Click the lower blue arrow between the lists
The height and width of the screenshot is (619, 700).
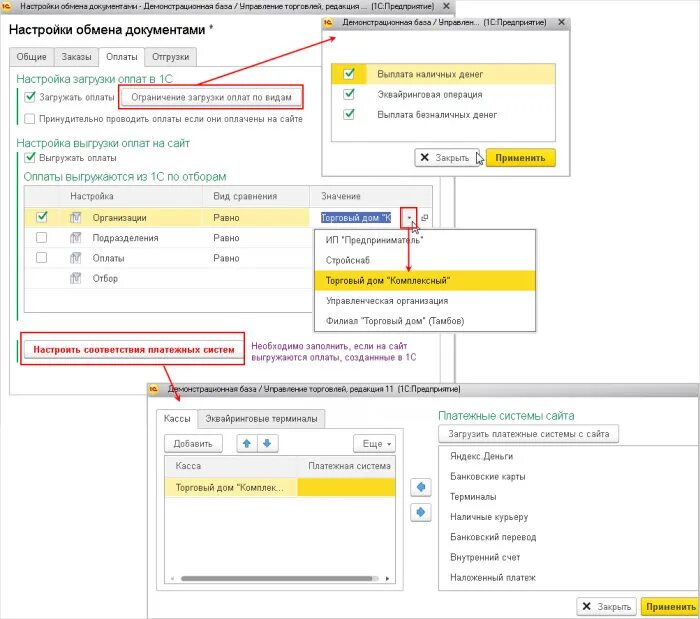click(421, 512)
